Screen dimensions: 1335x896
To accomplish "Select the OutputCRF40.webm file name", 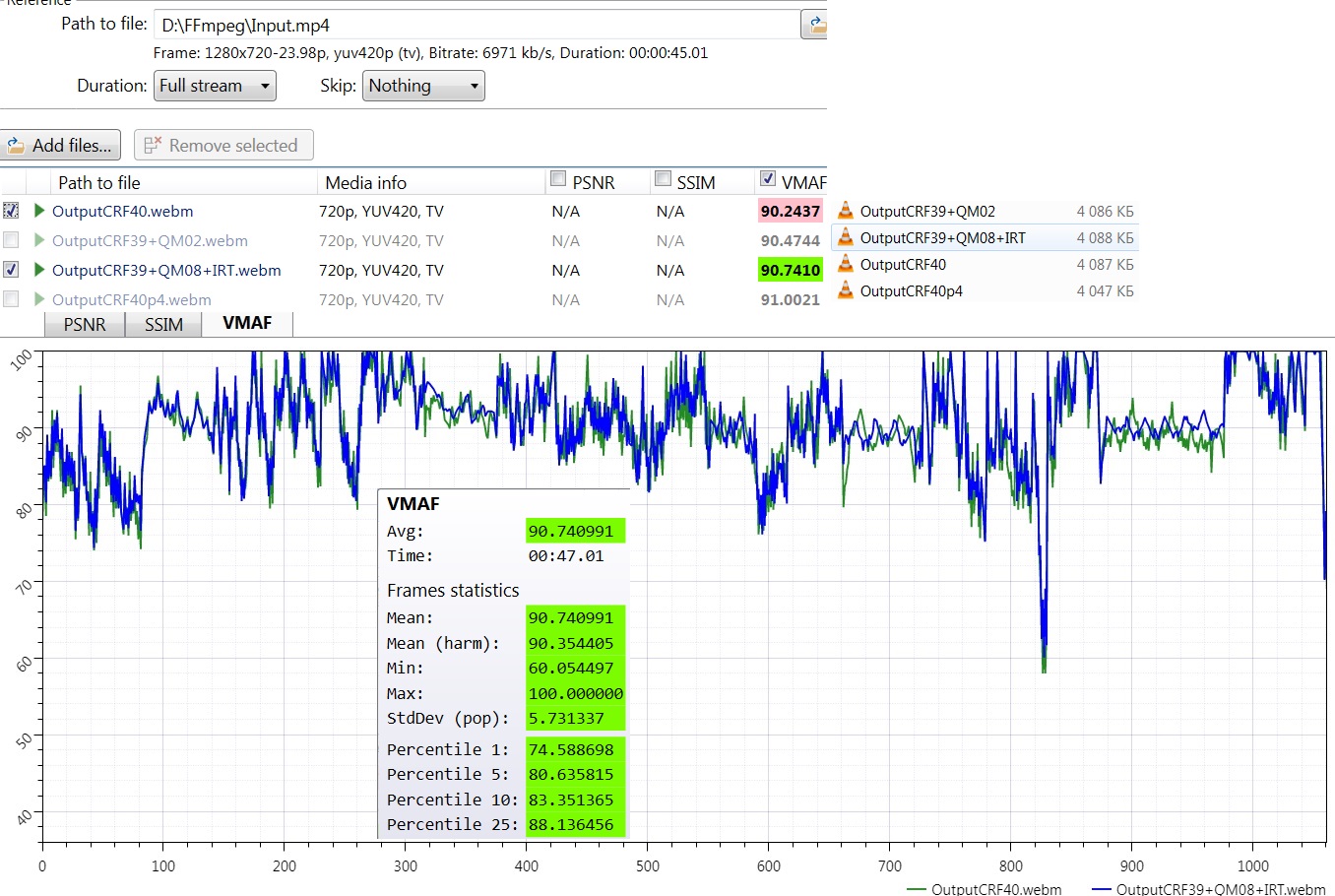I will pos(122,211).
